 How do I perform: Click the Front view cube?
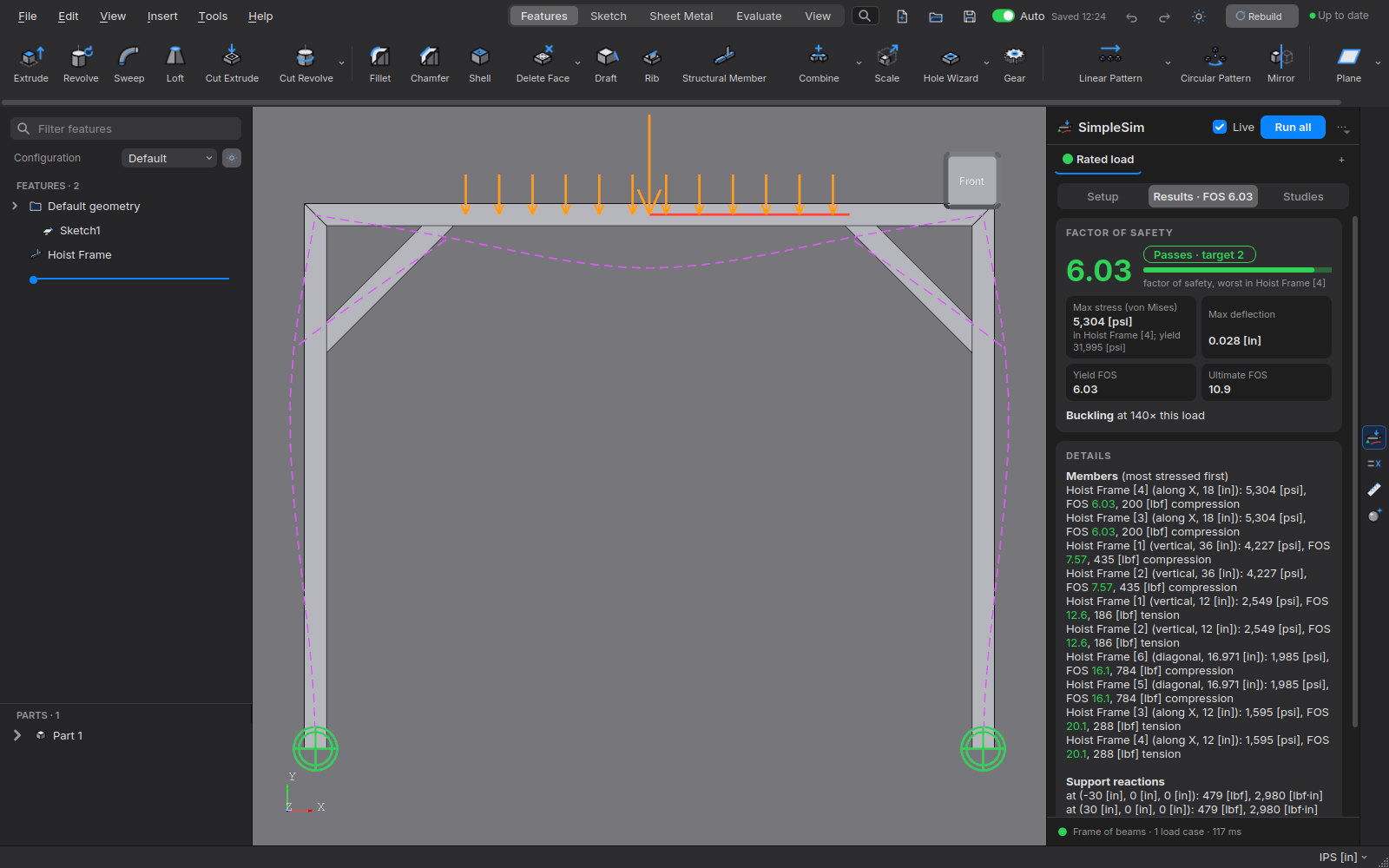click(x=971, y=181)
